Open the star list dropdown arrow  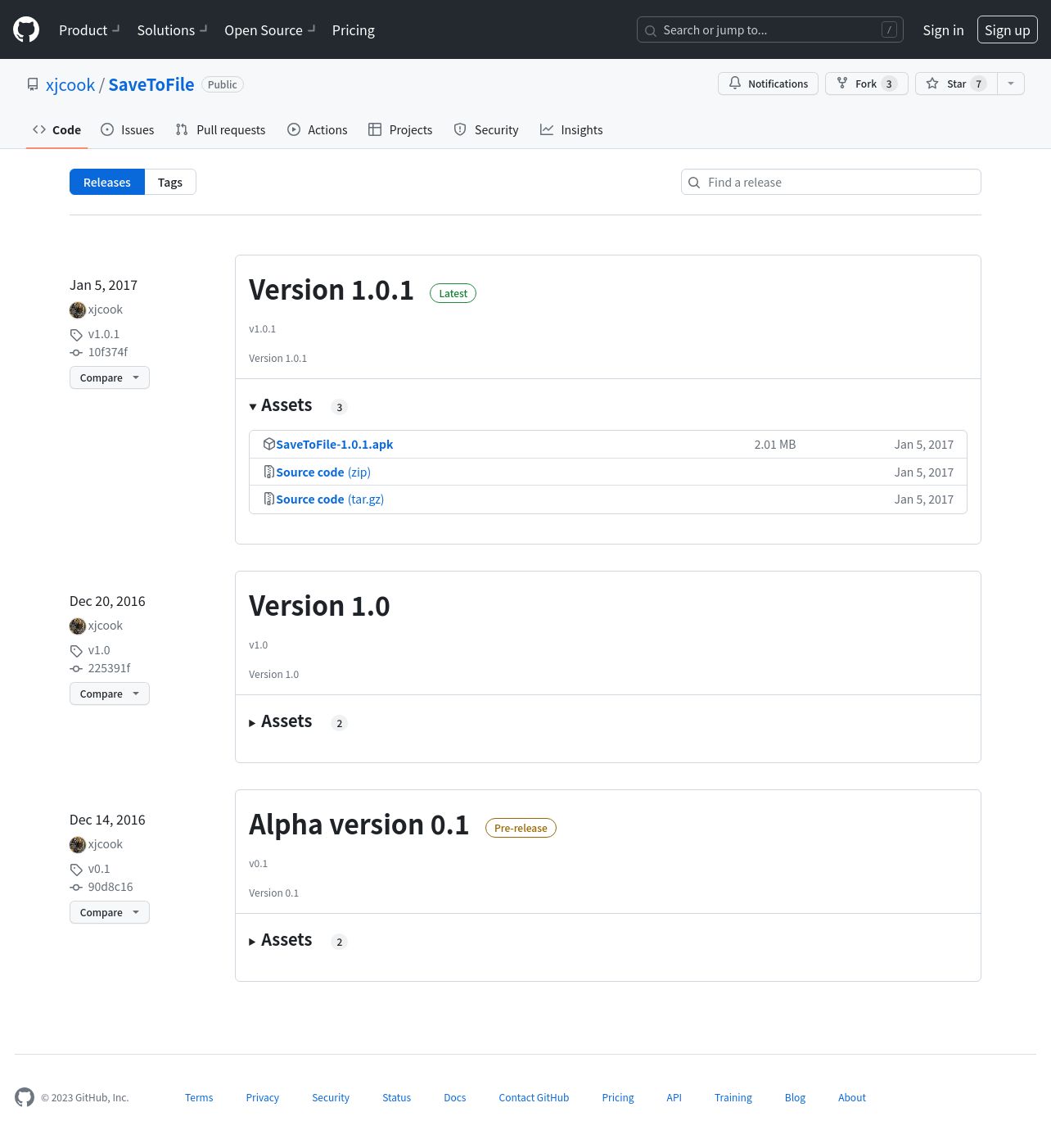[x=1010, y=84]
